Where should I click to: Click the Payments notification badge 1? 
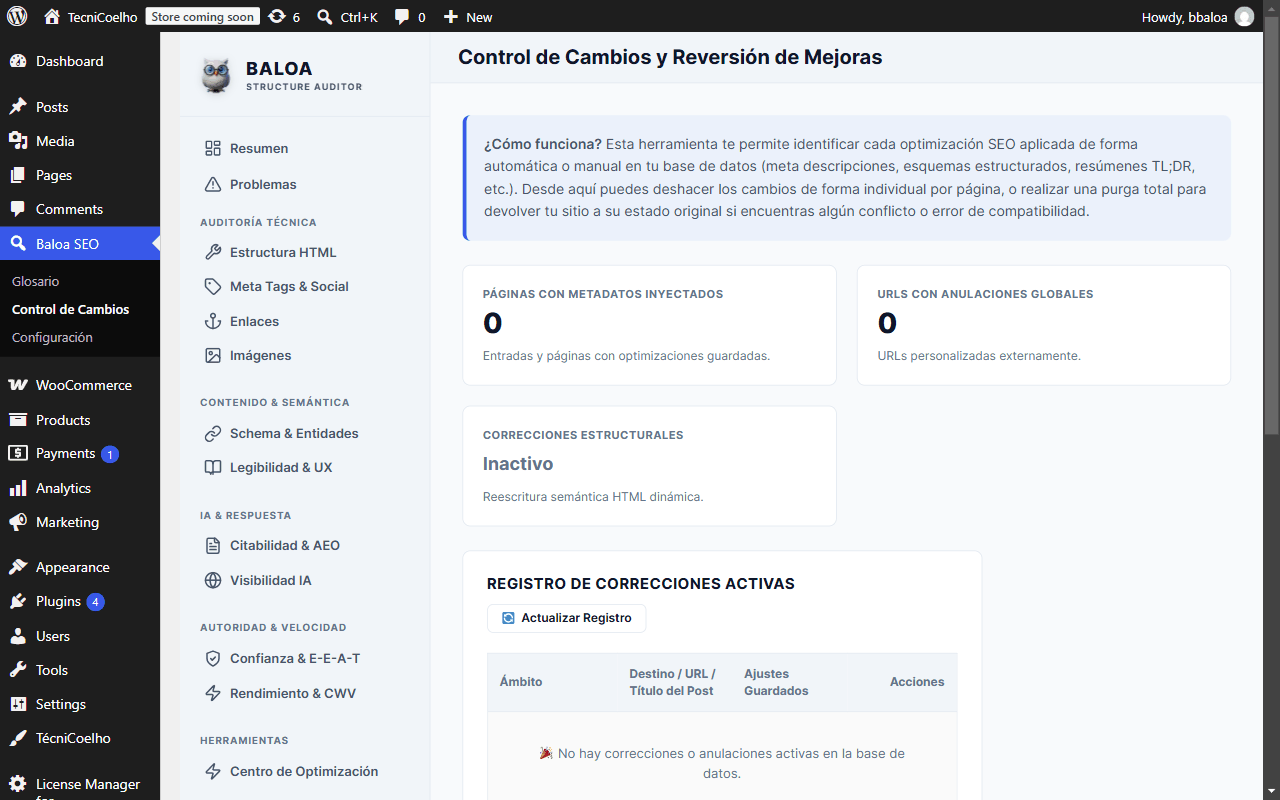point(110,454)
